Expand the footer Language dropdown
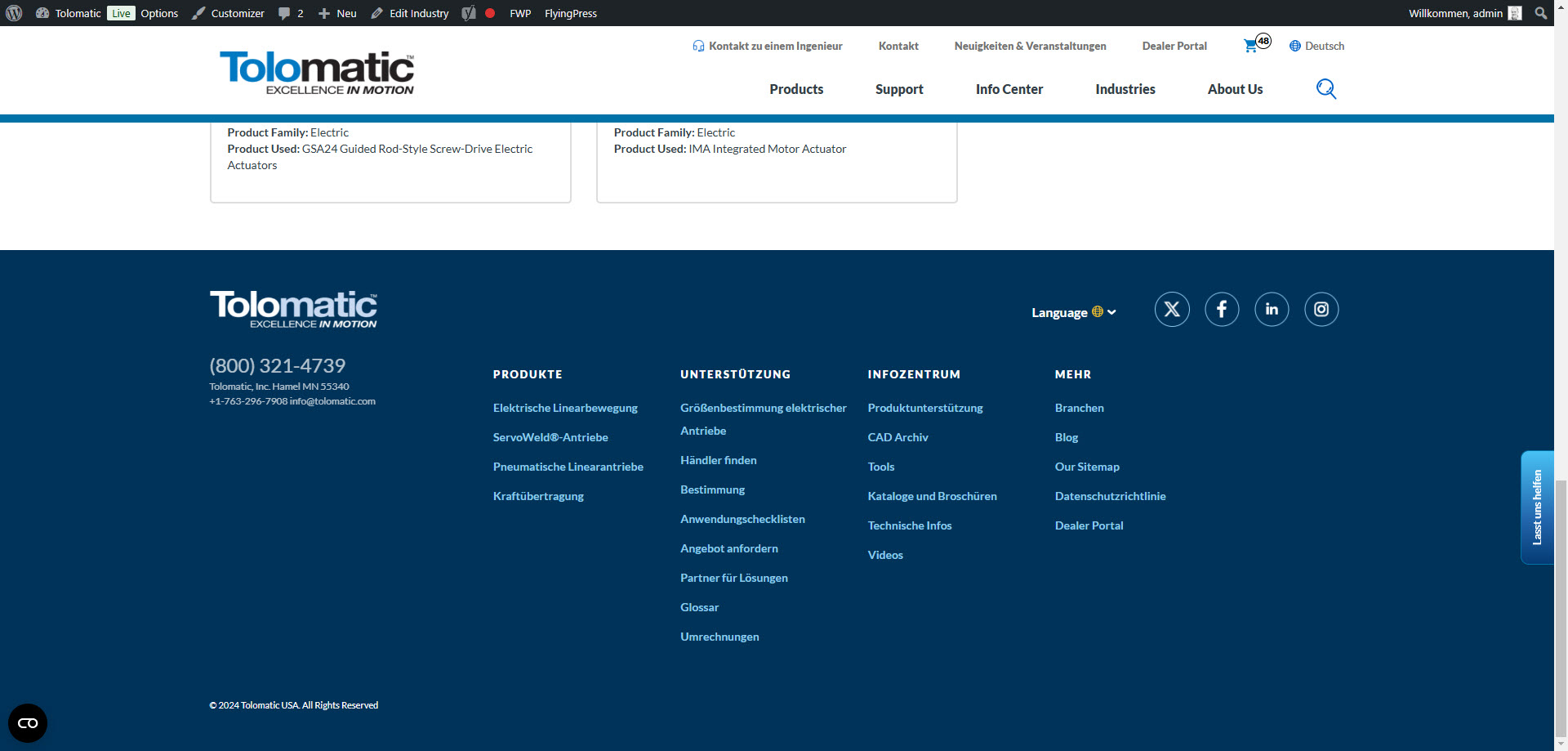 click(x=1073, y=312)
